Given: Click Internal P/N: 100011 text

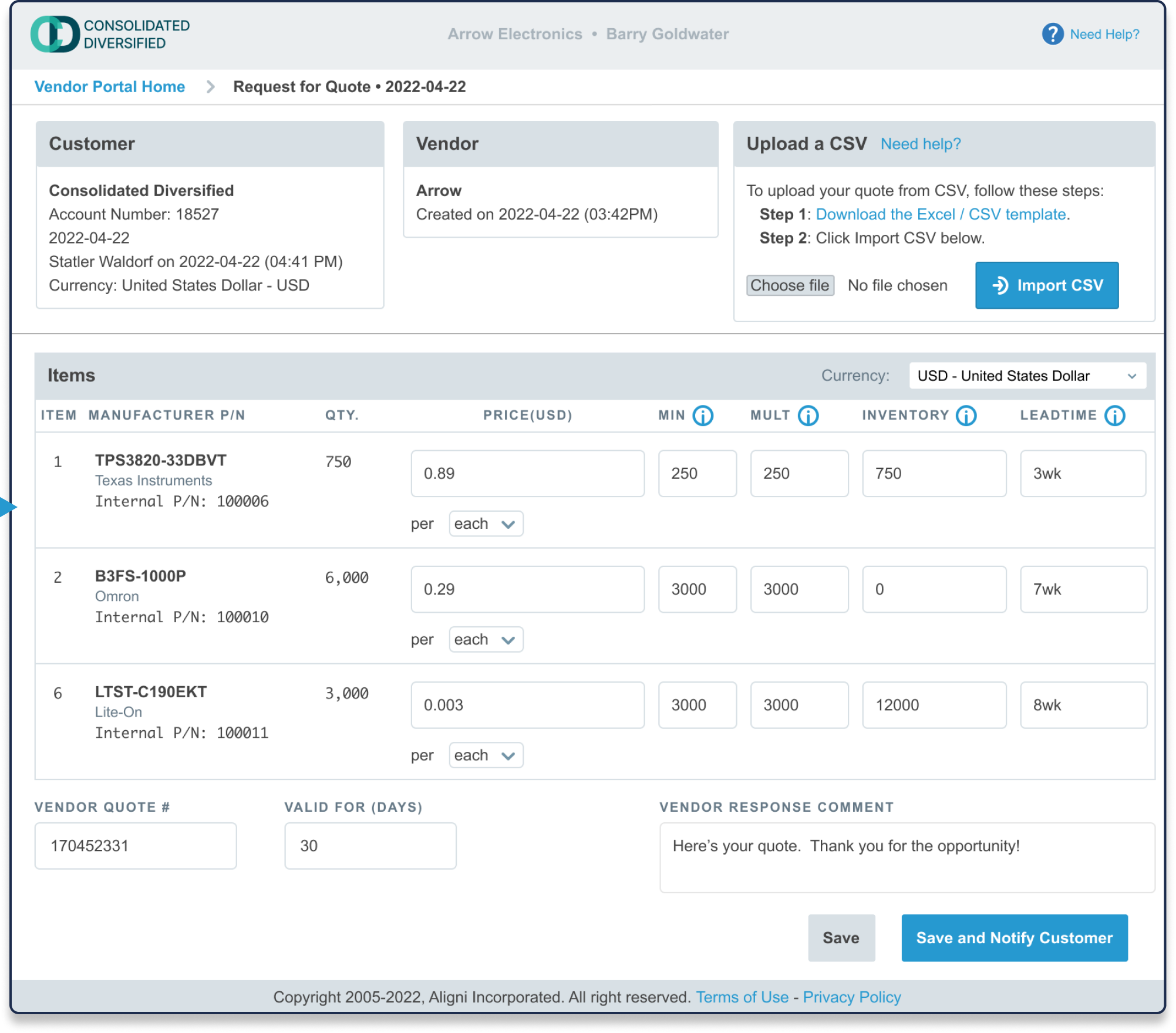Looking at the screenshot, I should click(181, 732).
